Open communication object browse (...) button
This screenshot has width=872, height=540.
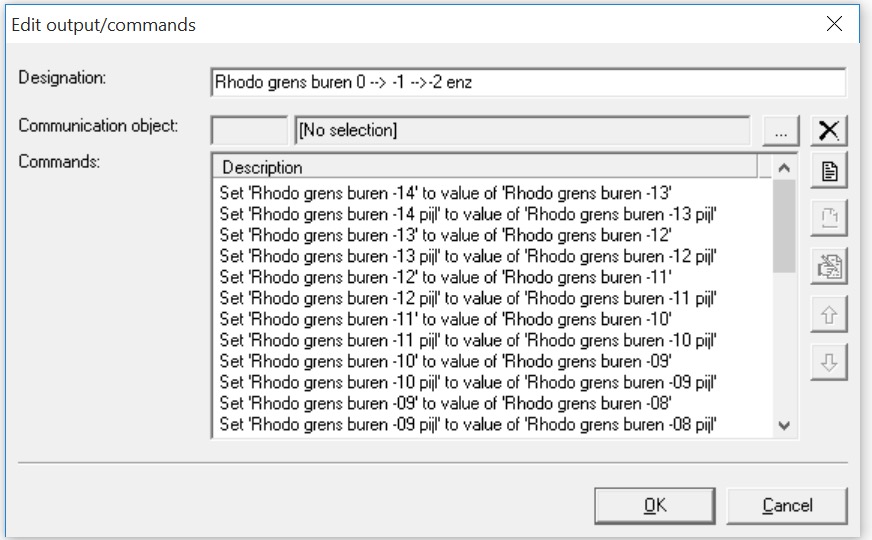pyautogui.click(x=781, y=130)
